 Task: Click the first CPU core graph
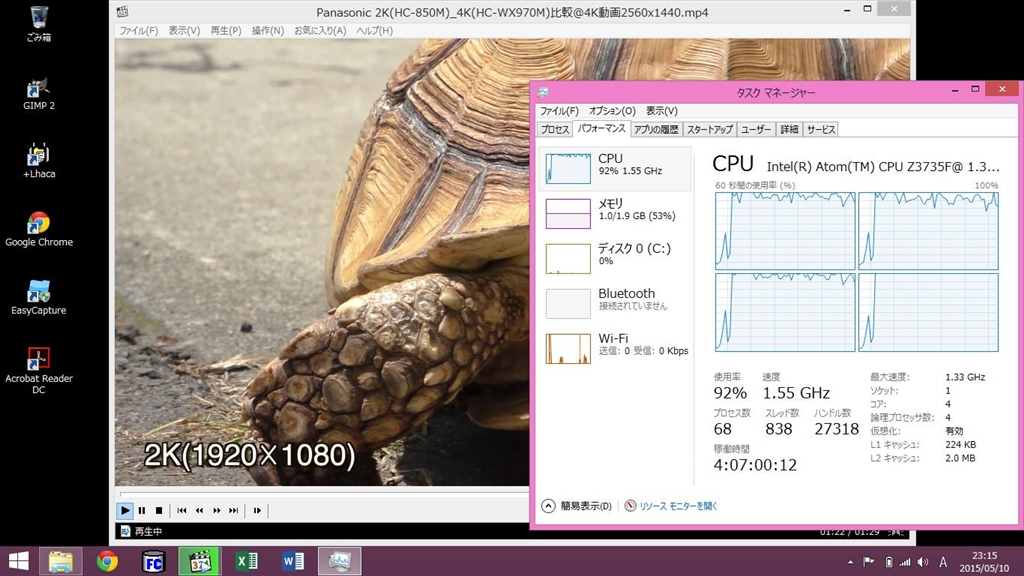point(785,231)
